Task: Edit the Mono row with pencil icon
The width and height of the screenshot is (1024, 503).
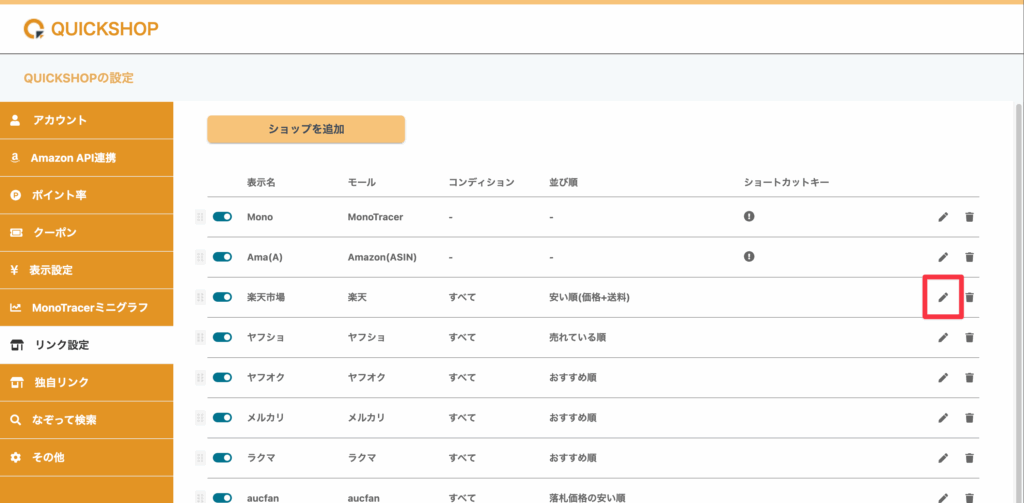Action: pos(943,217)
